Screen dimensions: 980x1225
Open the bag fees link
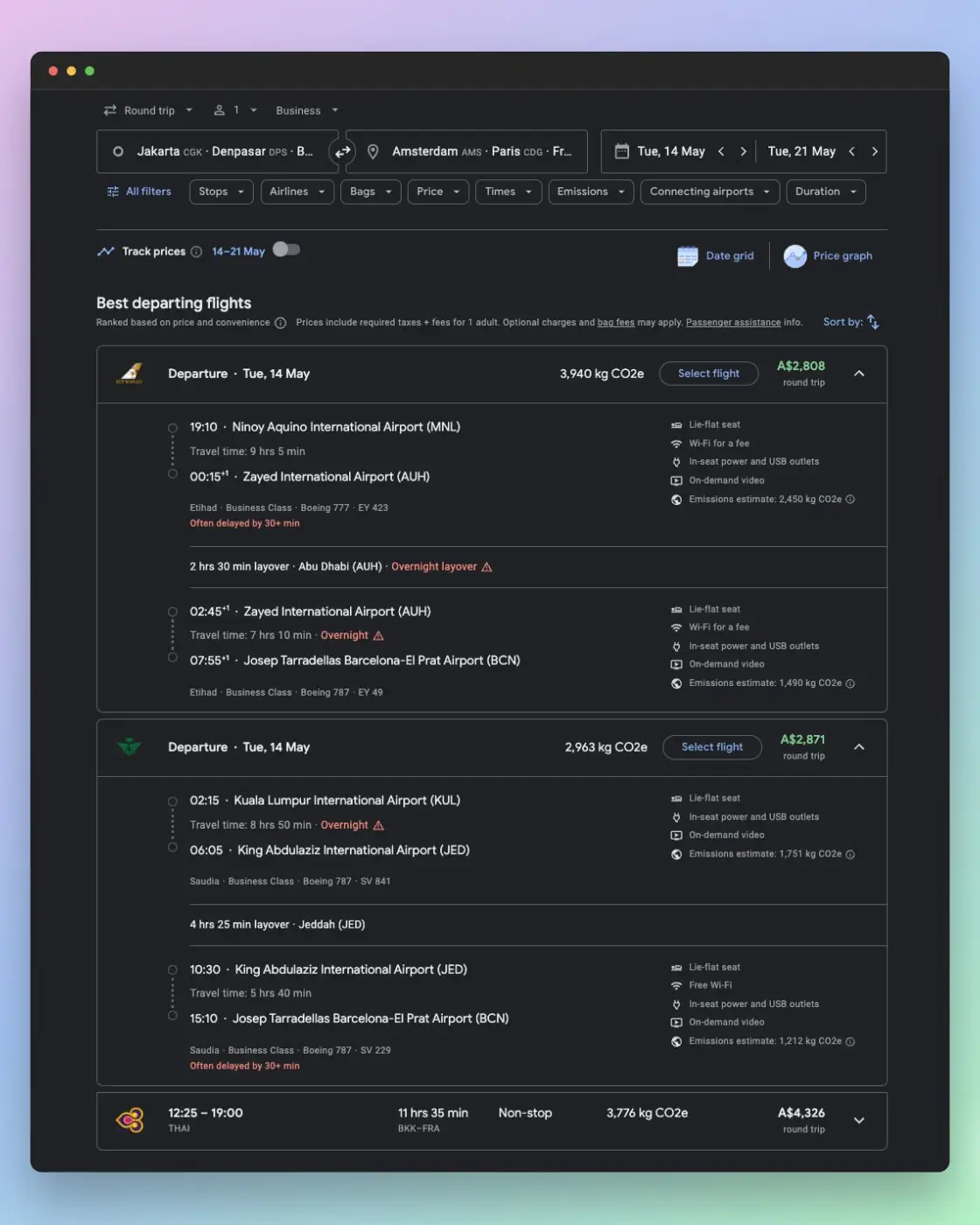point(616,323)
